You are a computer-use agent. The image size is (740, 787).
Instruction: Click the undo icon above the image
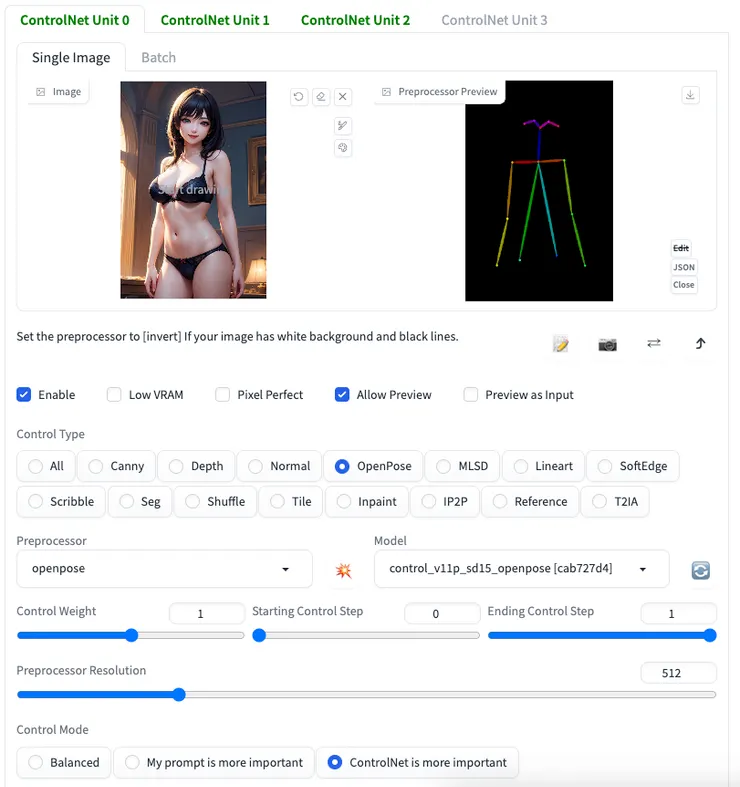point(299,96)
